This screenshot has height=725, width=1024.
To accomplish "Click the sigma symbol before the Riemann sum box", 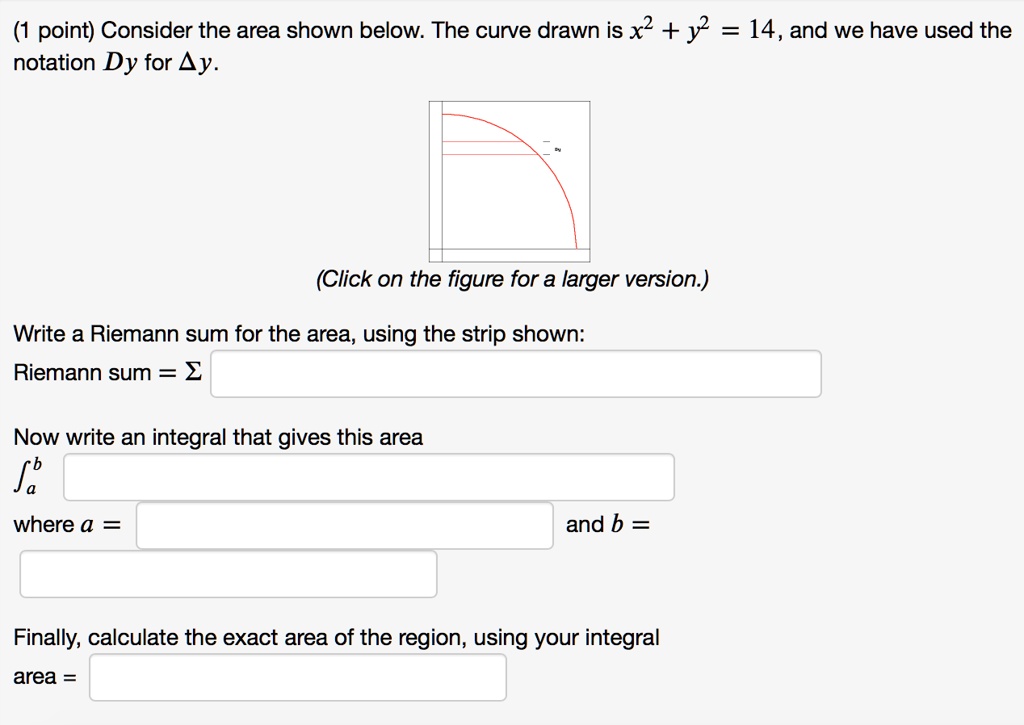I will coord(197,372).
